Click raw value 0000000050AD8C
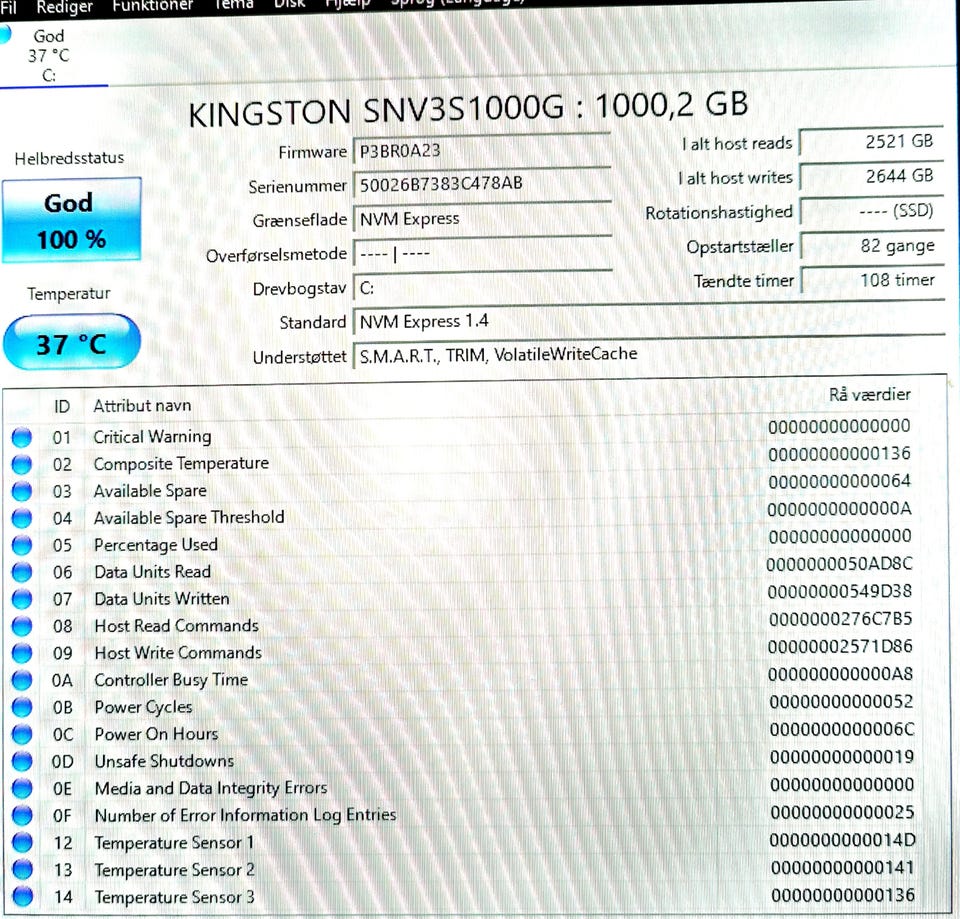 pyautogui.click(x=839, y=564)
